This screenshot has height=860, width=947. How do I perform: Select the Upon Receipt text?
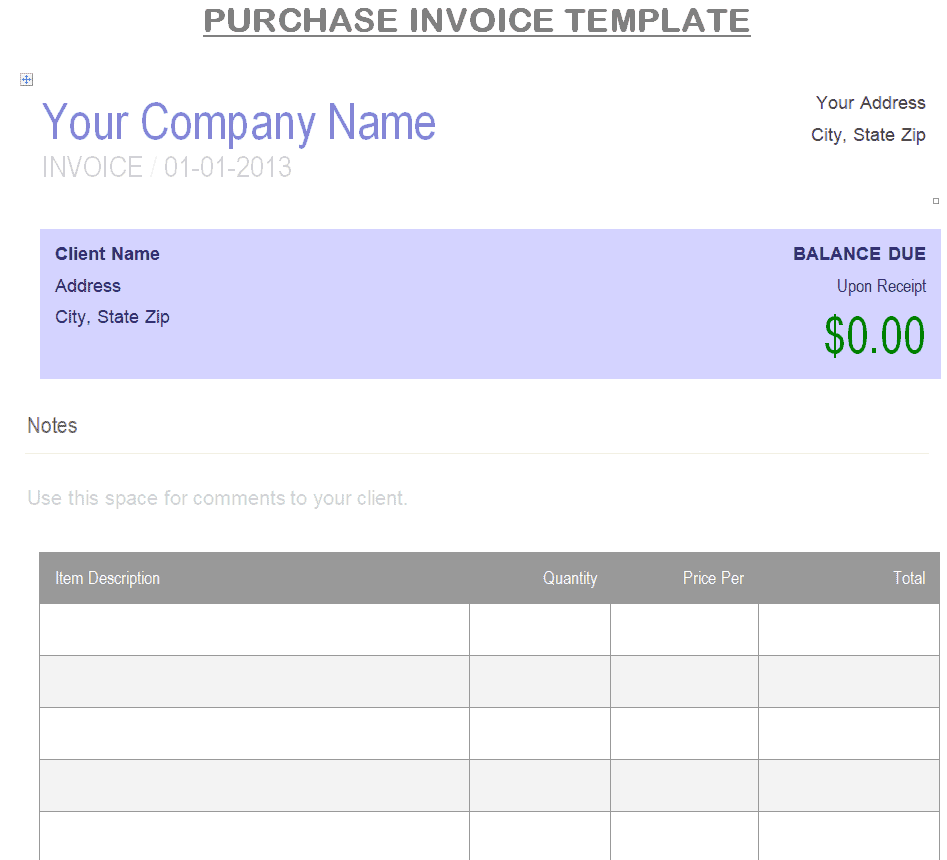(881, 286)
